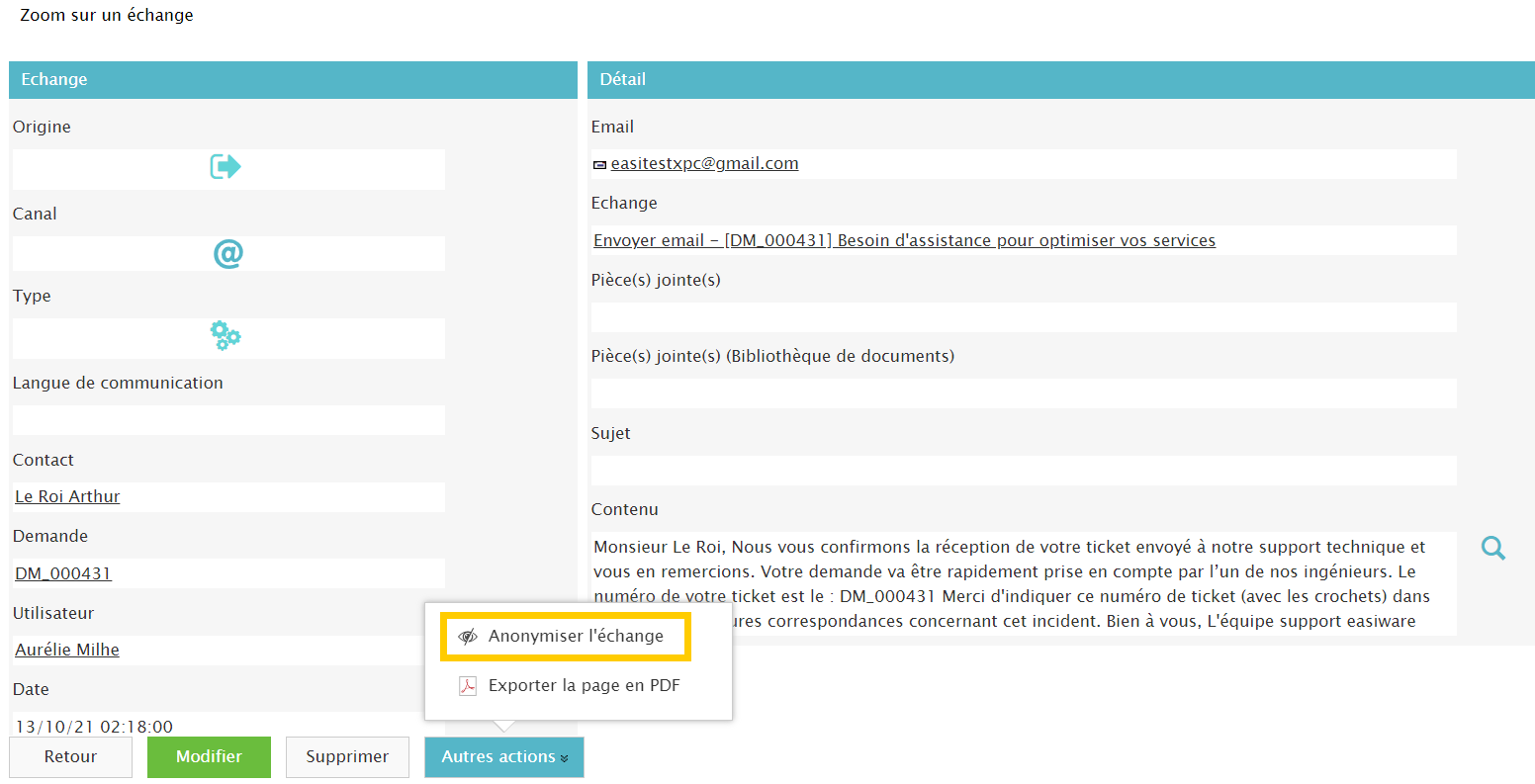Click the Langue de communication field
The width and height of the screenshot is (1535, 784).
228,420
